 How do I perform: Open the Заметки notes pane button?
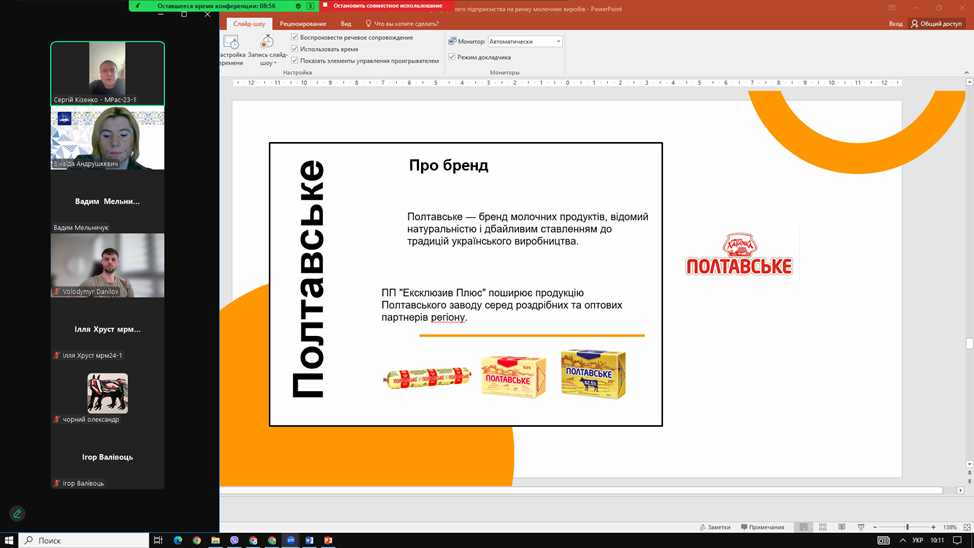point(715,527)
